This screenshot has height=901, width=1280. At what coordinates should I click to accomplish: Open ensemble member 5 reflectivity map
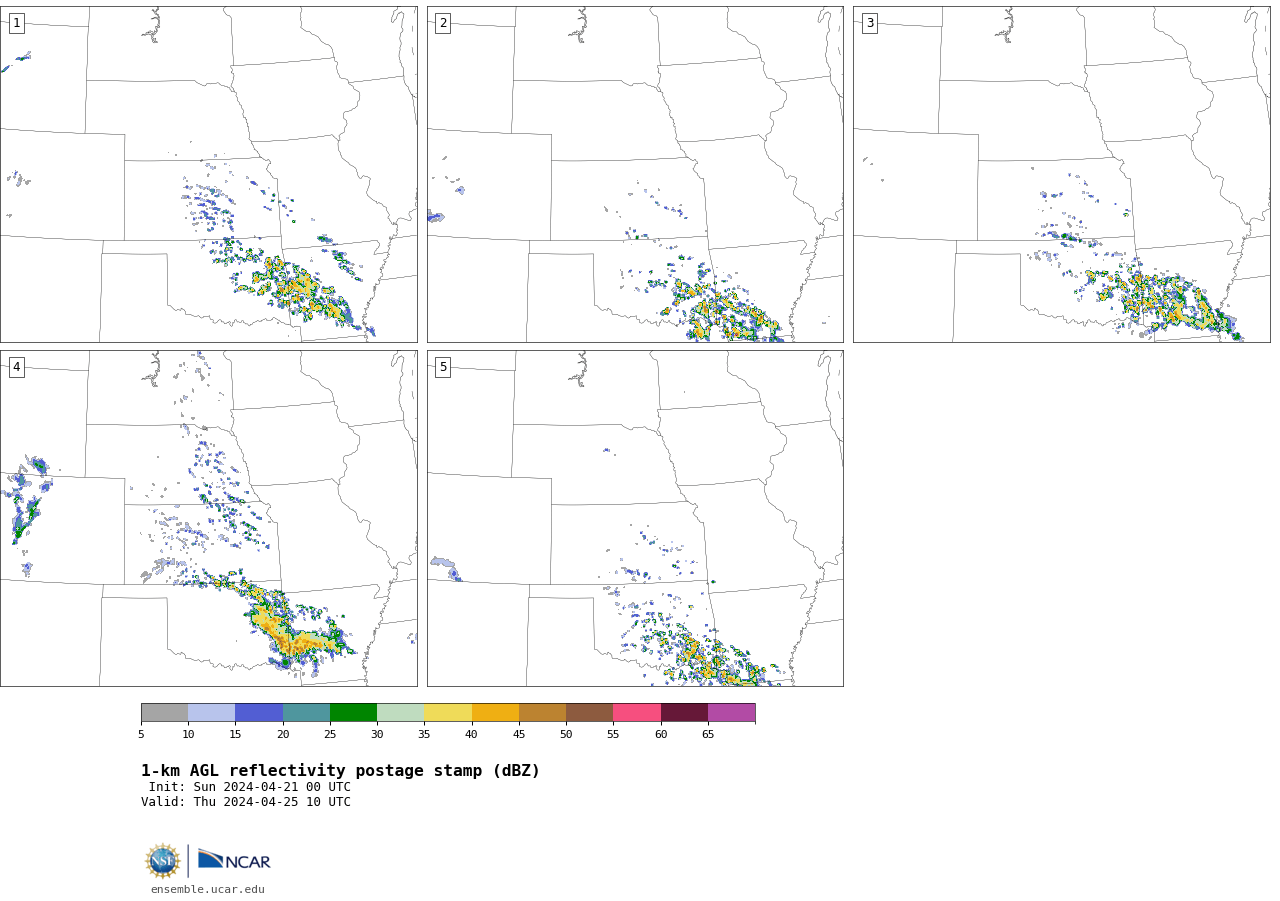pyautogui.click(x=635, y=518)
